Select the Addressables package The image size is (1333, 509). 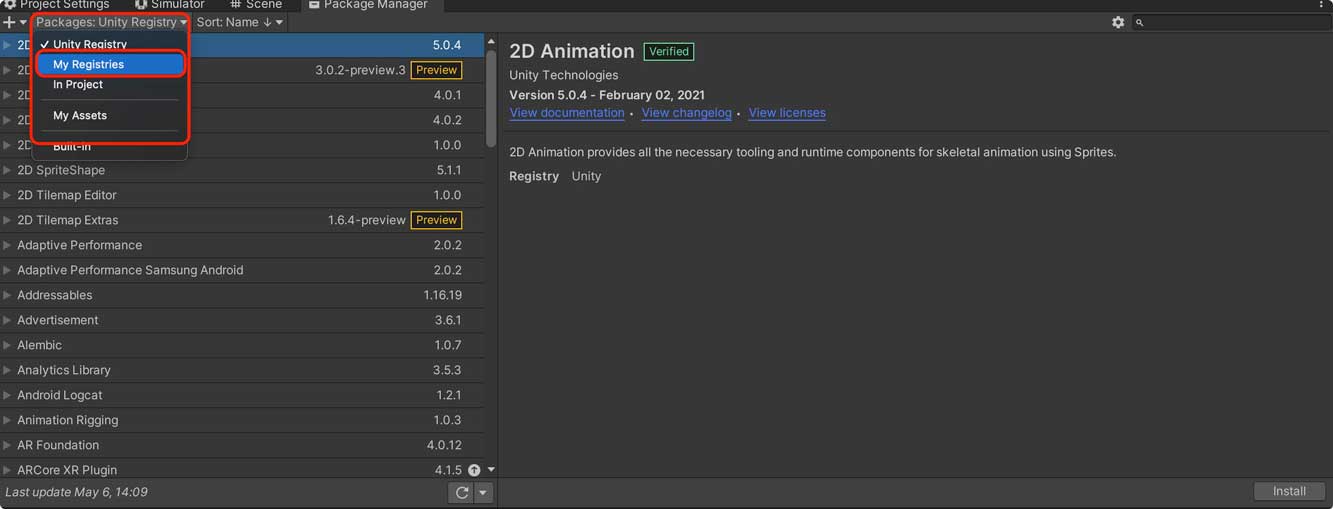pyautogui.click(x=242, y=295)
